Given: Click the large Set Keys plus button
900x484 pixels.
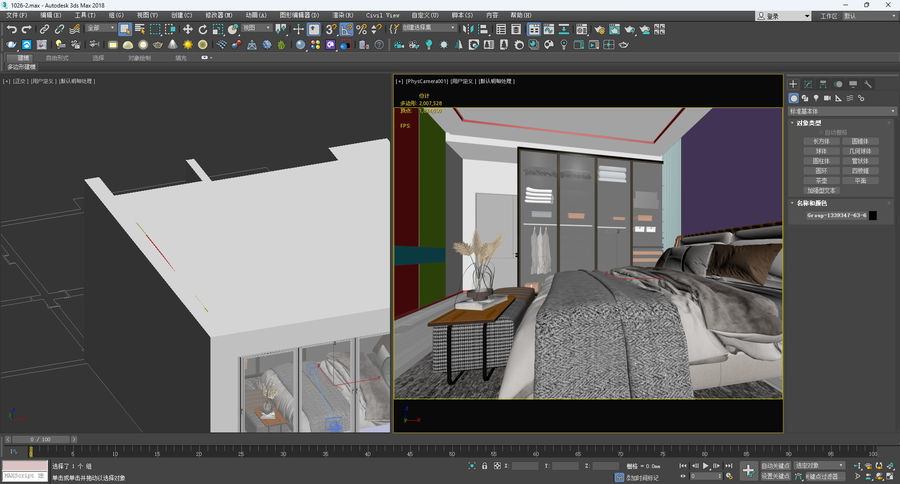Looking at the screenshot, I should [748, 471].
